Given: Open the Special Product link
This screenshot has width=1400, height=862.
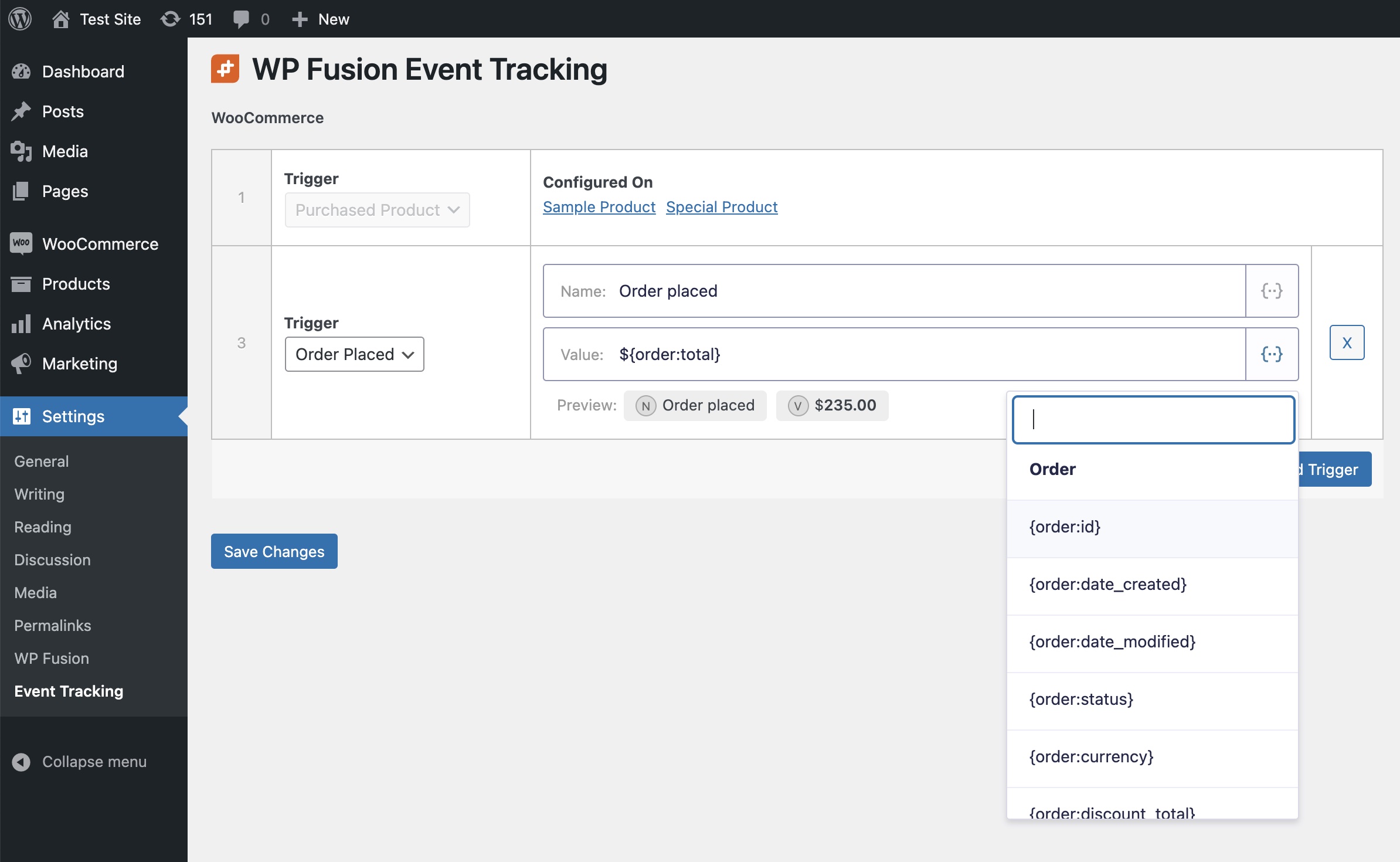Looking at the screenshot, I should [721, 207].
